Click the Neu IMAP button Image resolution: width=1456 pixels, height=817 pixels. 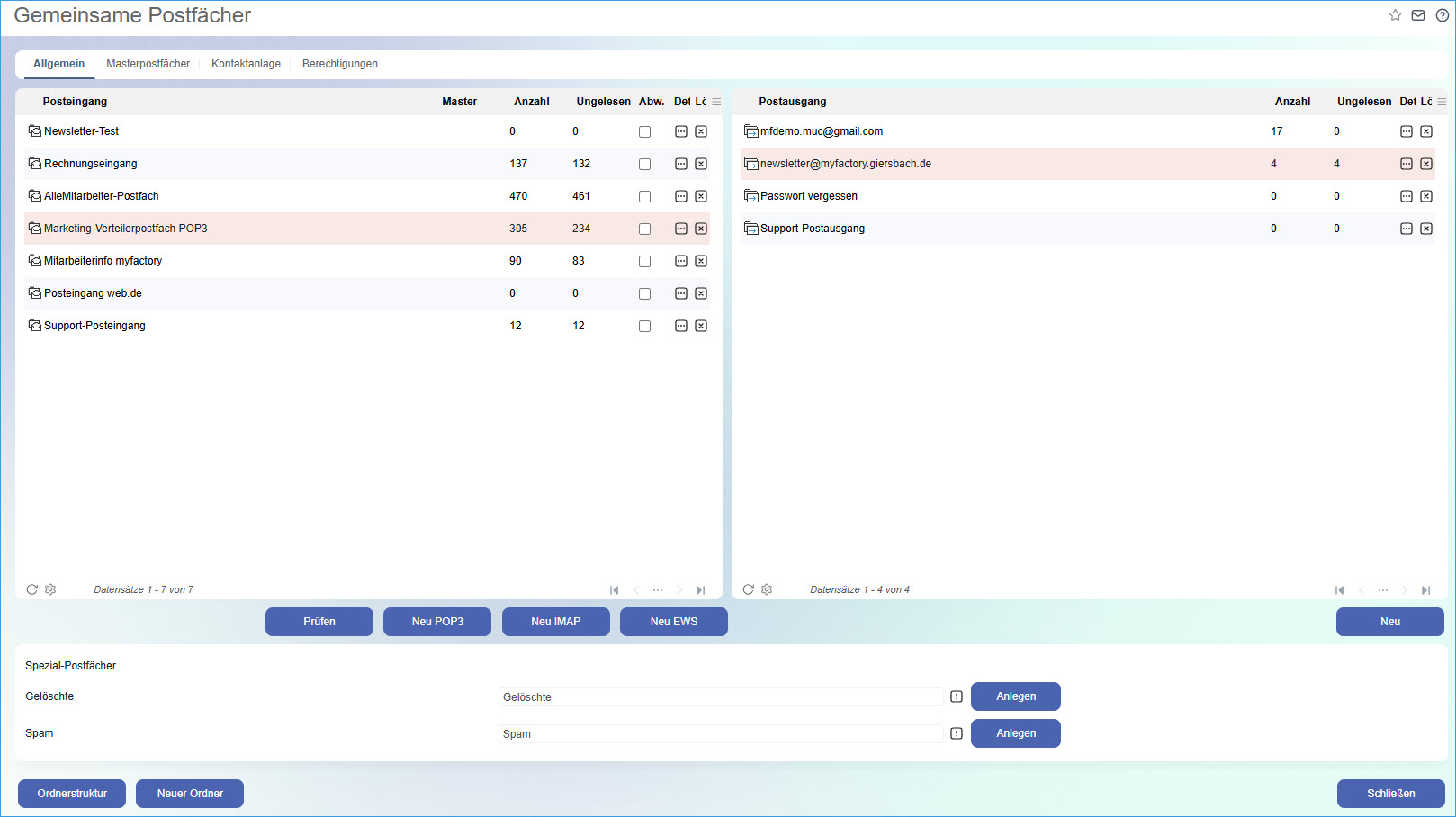tap(555, 622)
